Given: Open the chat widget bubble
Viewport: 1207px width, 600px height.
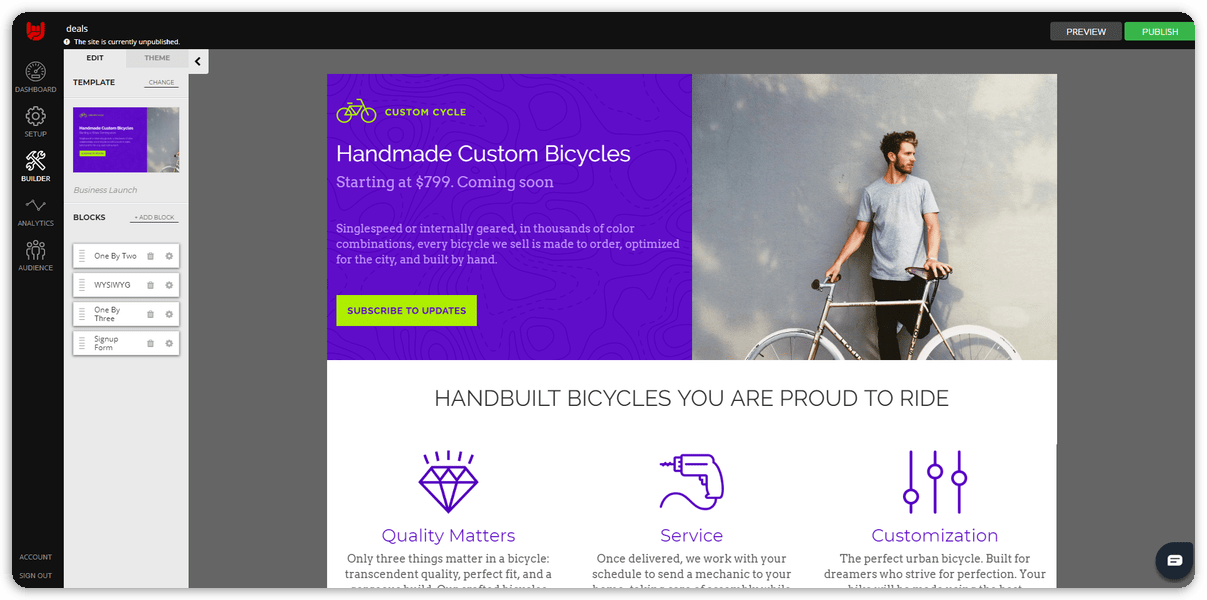Looking at the screenshot, I should [1174, 560].
